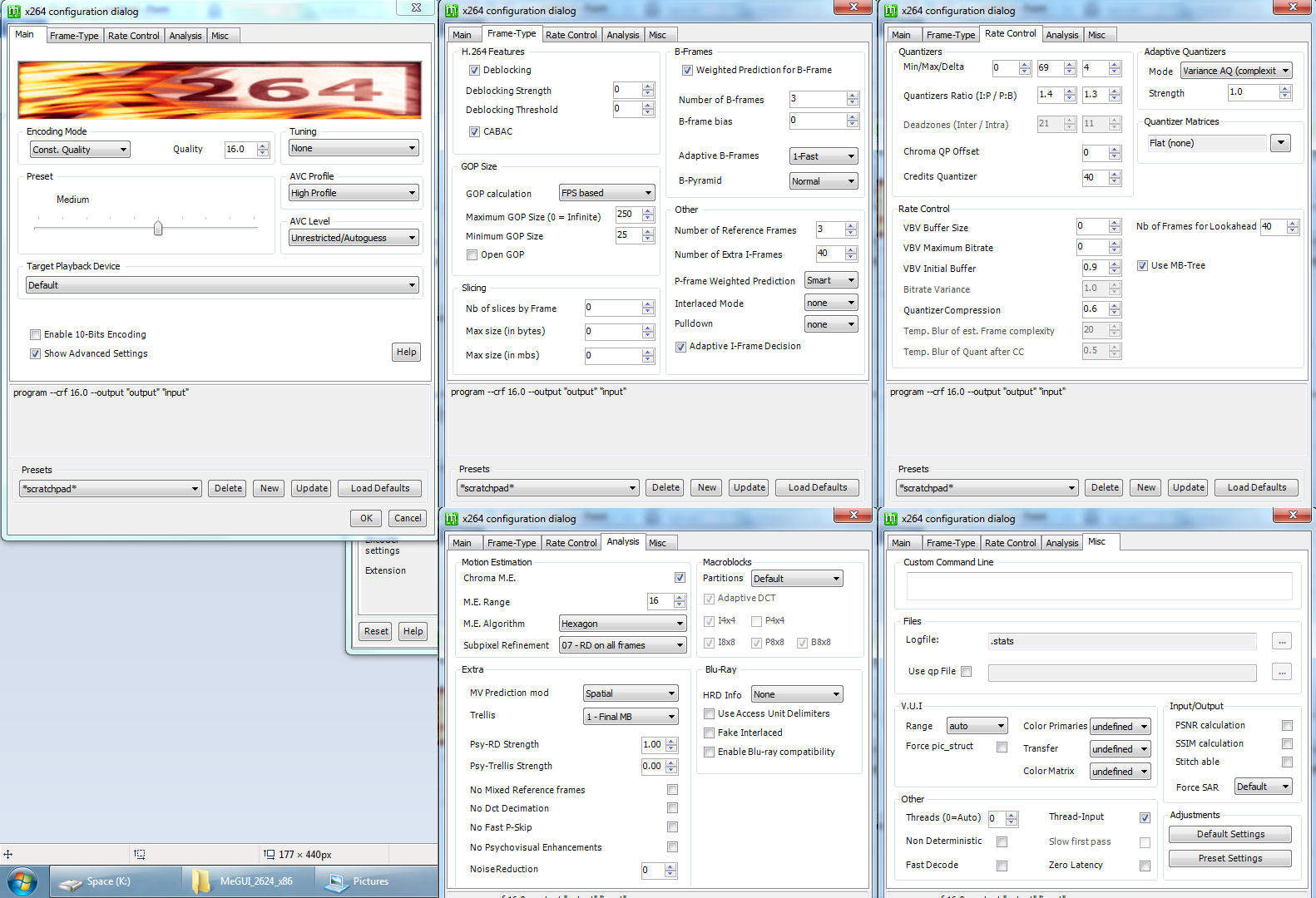Click Load Defaults in the Quantizers dialog

(x=1256, y=487)
